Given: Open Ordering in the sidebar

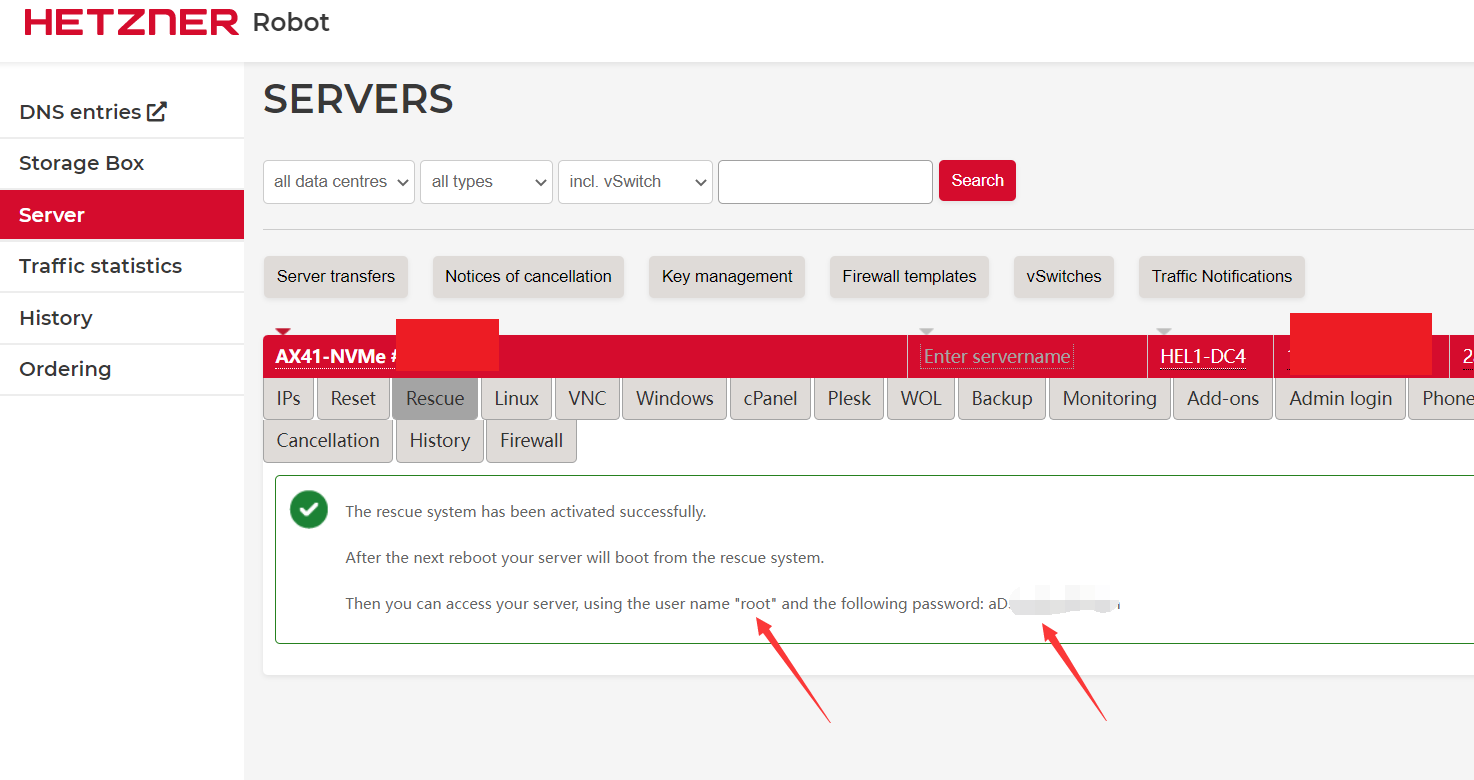Looking at the screenshot, I should coord(122,369).
